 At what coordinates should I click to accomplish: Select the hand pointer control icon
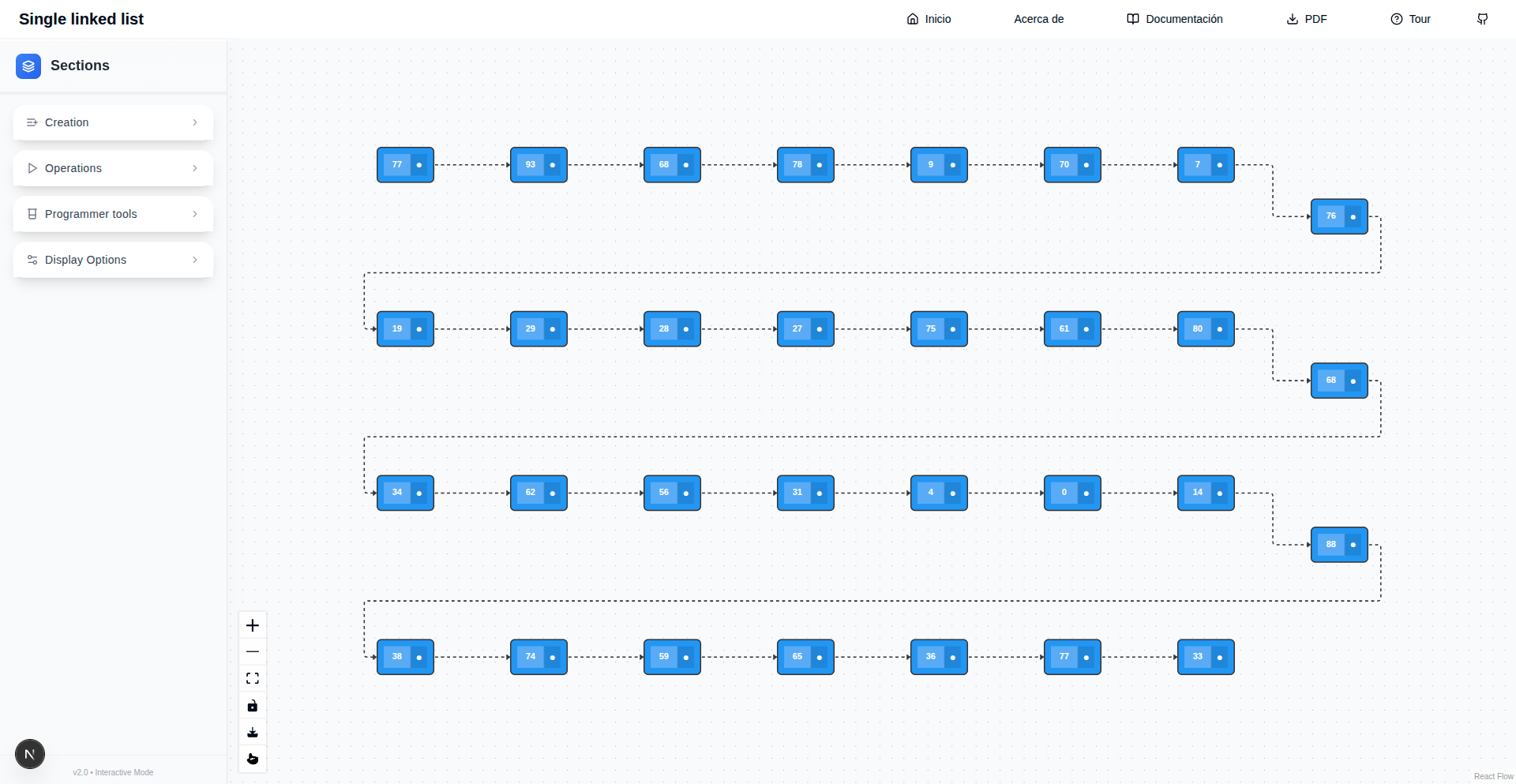point(253,760)
